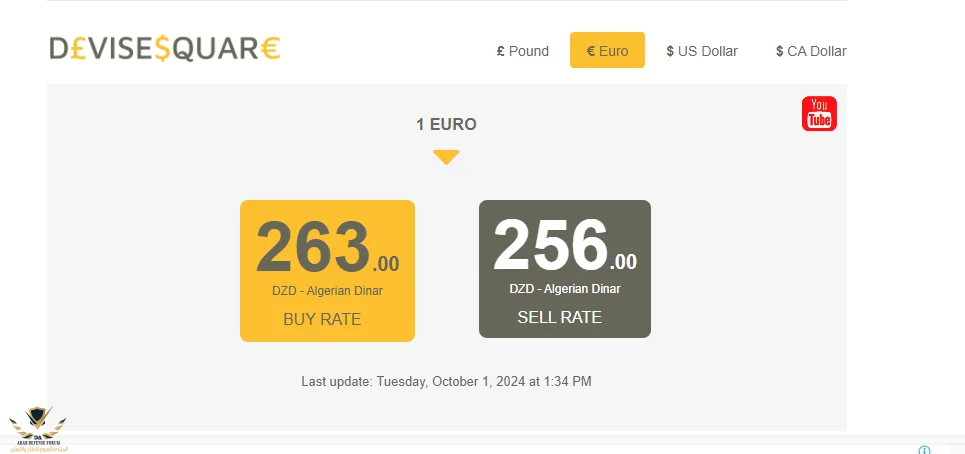
Task: Click the Last update timestamp text
Action: click(x=446, y=381)
